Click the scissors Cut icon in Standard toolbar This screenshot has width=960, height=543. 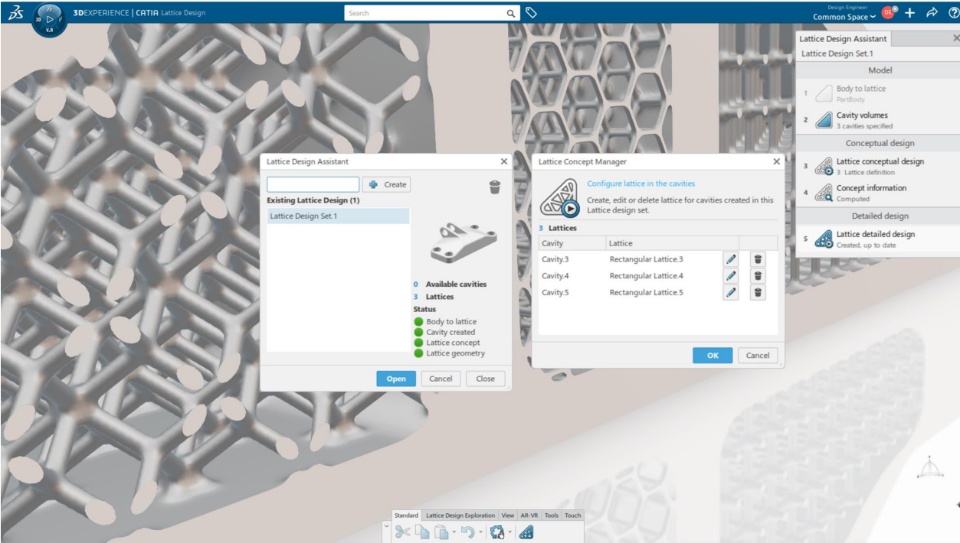pos(402,532)
